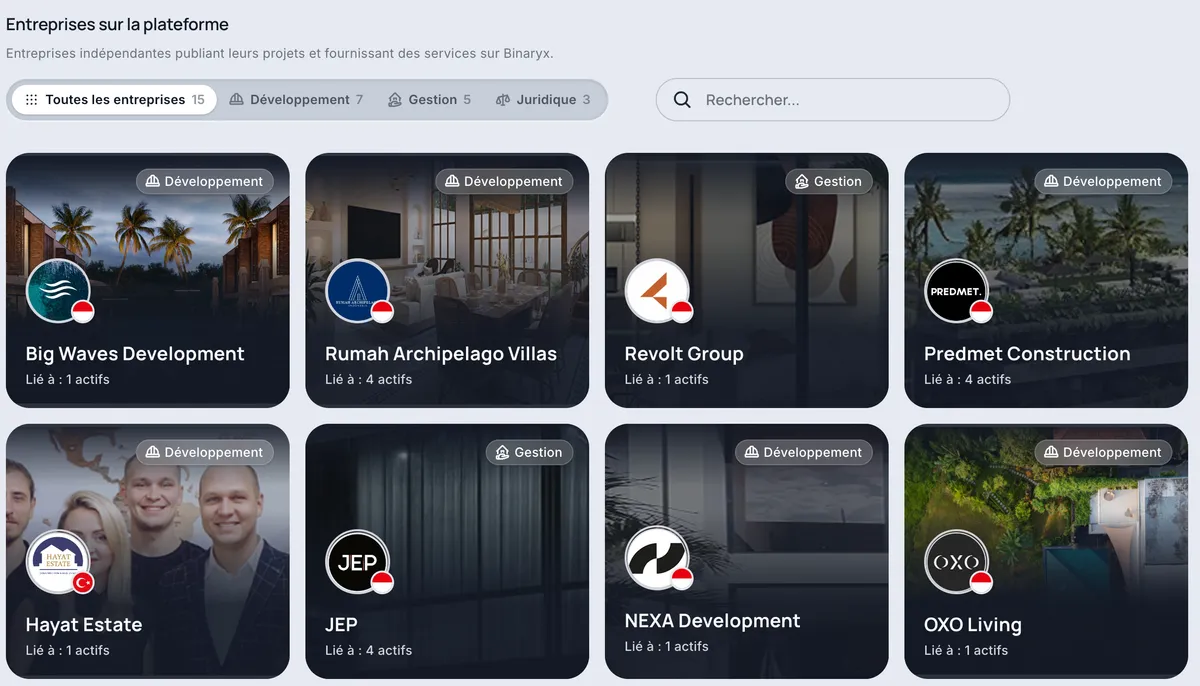Click the magnifying glass search icon
This screenshot has height=686, width=1200.
click(x=682, y=100)
